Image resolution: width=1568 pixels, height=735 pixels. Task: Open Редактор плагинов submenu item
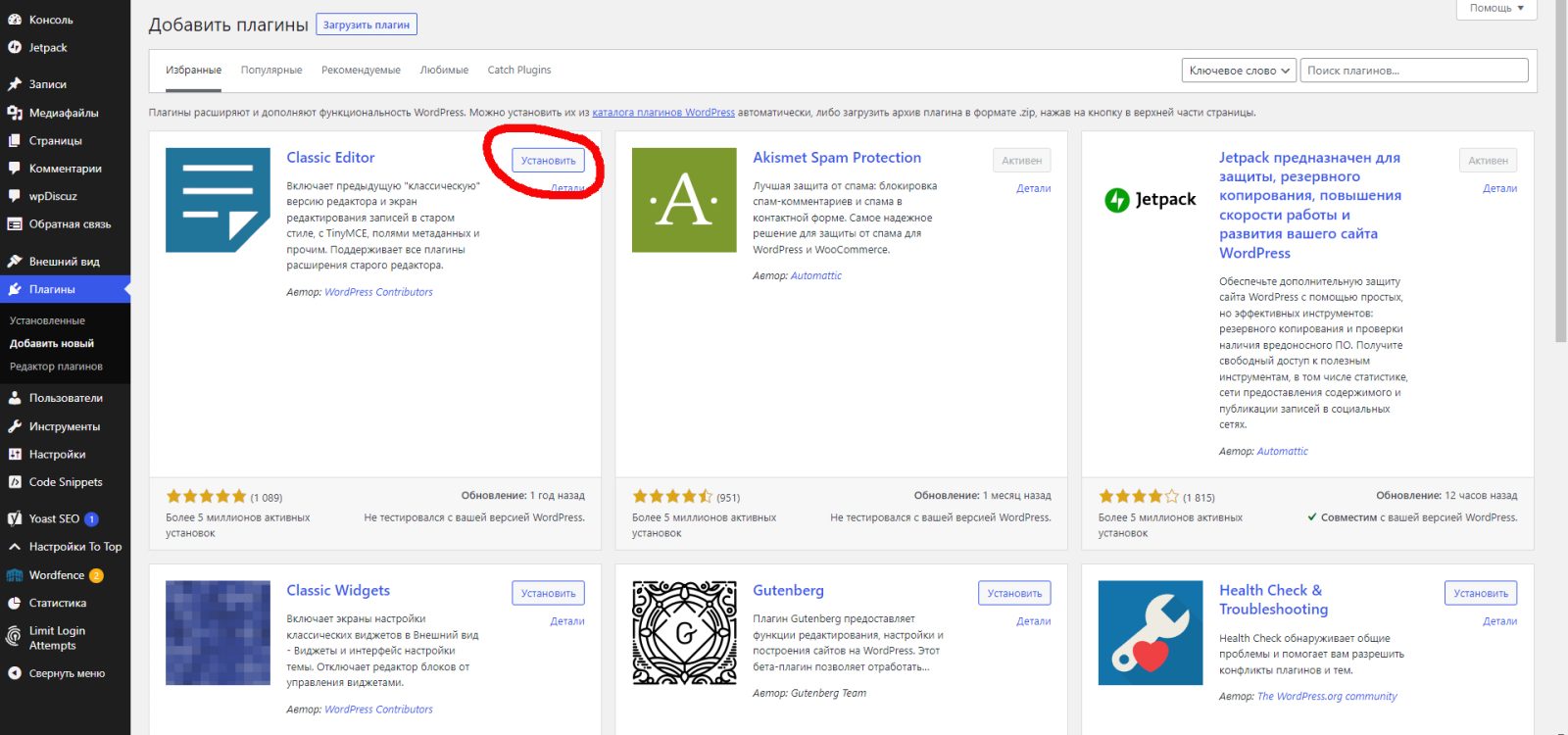(x=56, y=367)
